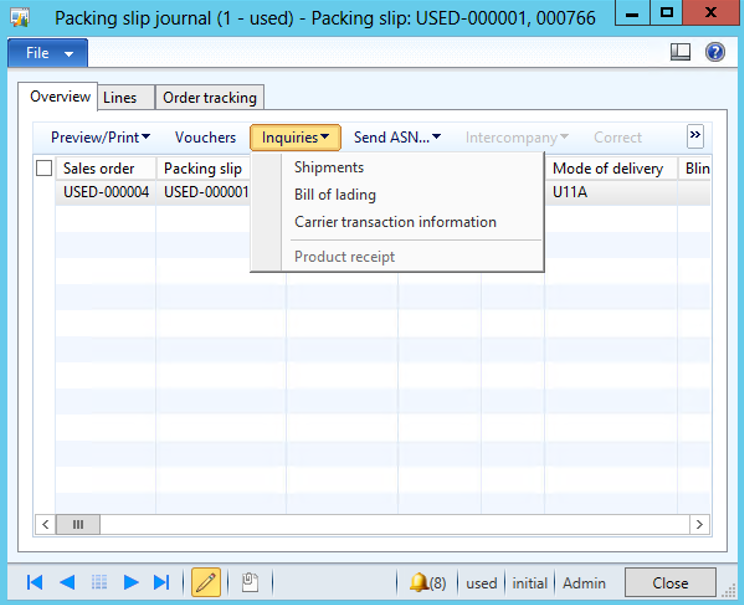Click the view layout icon beside help
744x605 pixels.
point(681,53)
